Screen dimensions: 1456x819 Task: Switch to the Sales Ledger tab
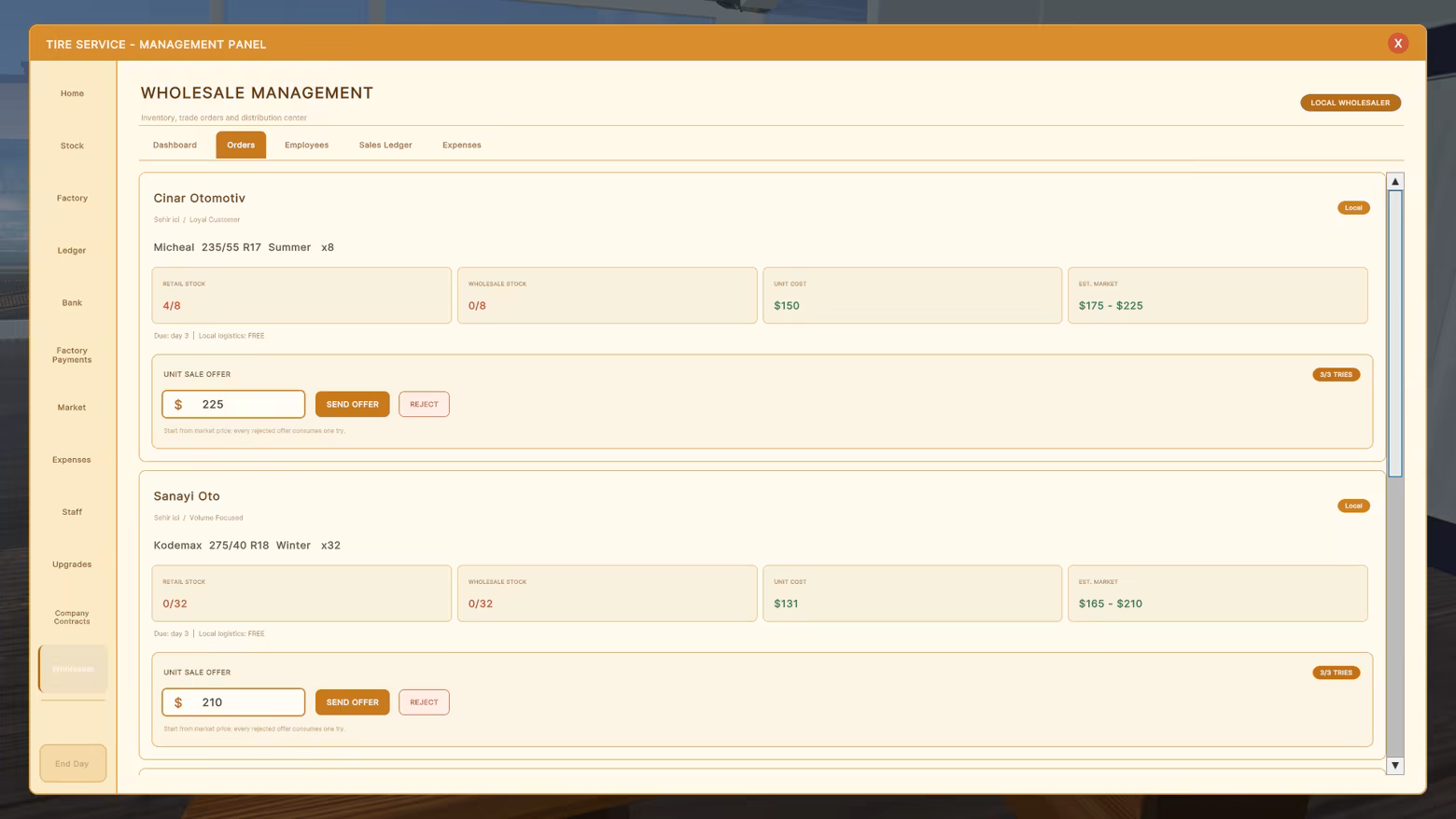(385, 145)
